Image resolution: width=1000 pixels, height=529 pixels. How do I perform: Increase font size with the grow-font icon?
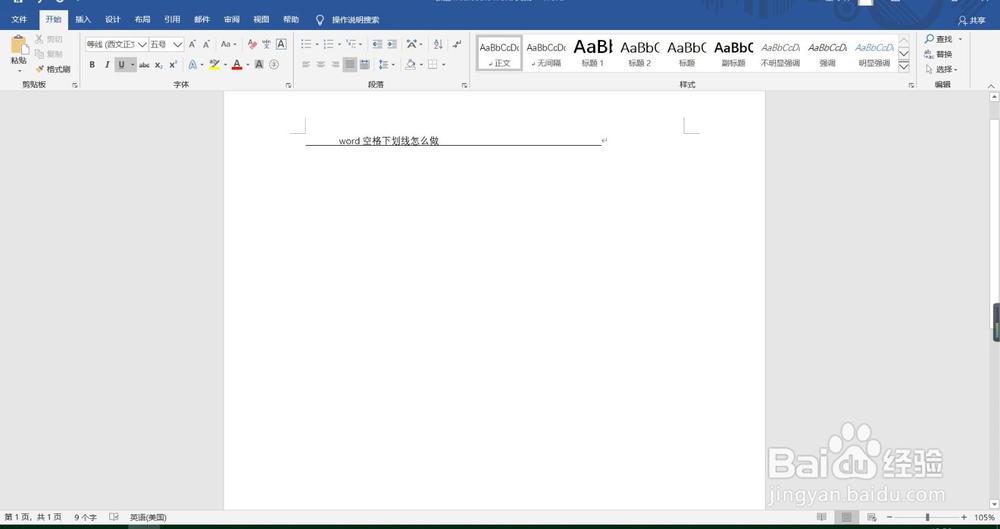[x=192, y=45]
